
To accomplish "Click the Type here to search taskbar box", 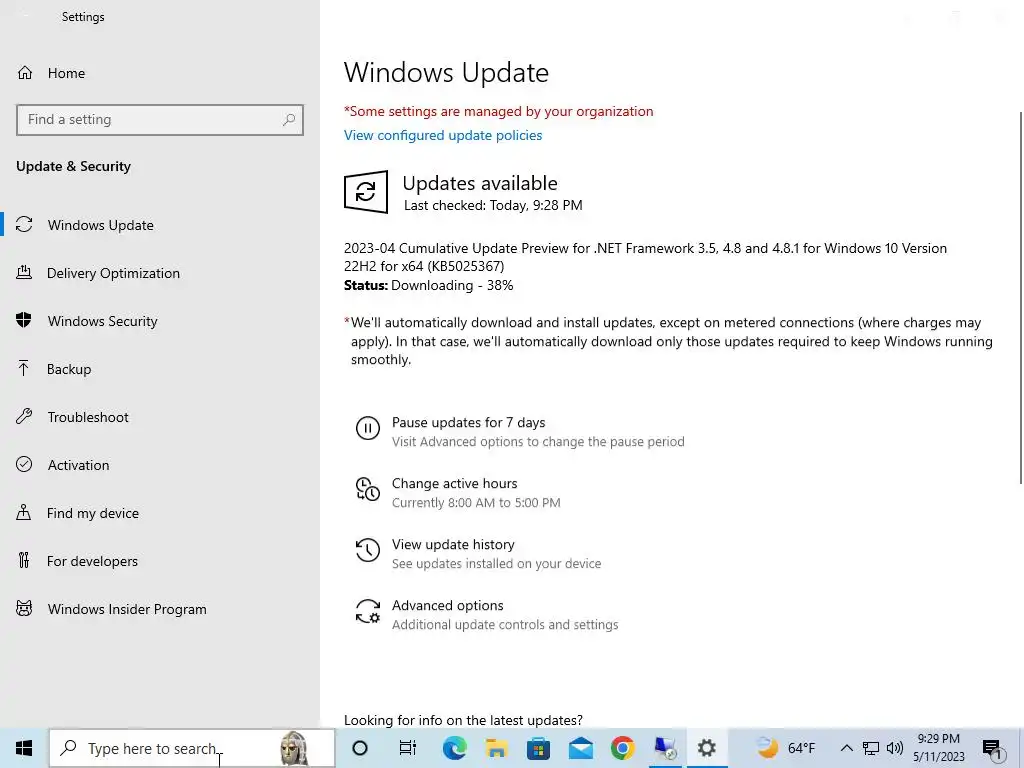I will coord(192,748).
